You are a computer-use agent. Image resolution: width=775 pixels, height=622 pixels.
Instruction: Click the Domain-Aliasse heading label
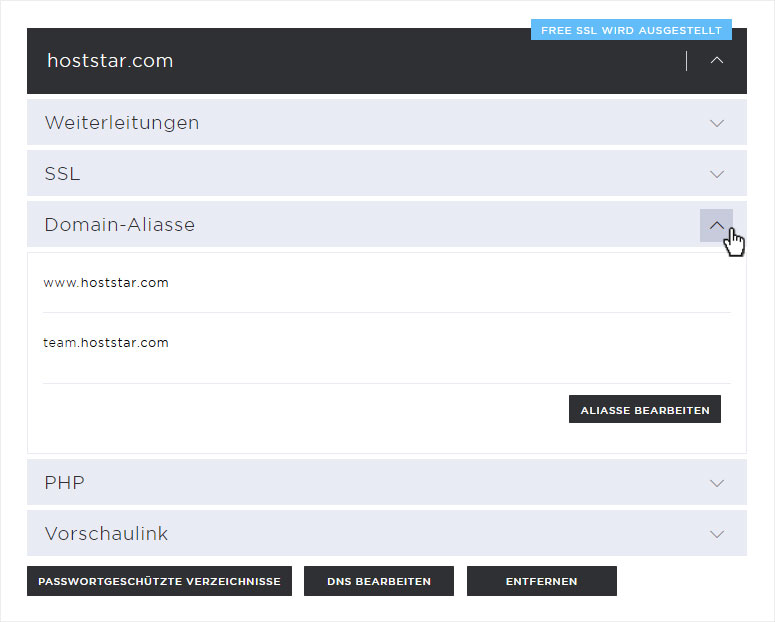pyautogui.click(x=120, y=225)
